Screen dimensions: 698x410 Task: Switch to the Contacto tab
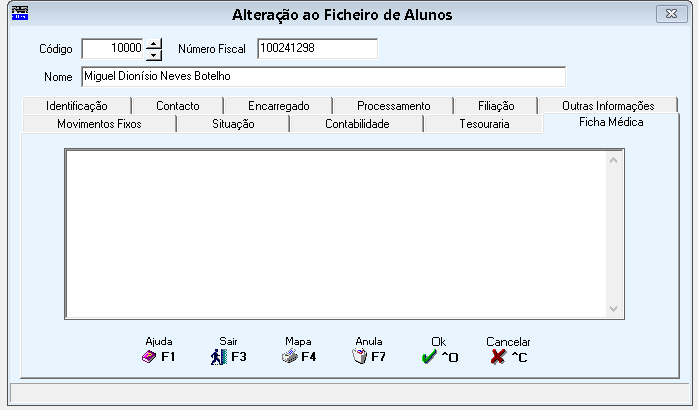coord(178,106)
